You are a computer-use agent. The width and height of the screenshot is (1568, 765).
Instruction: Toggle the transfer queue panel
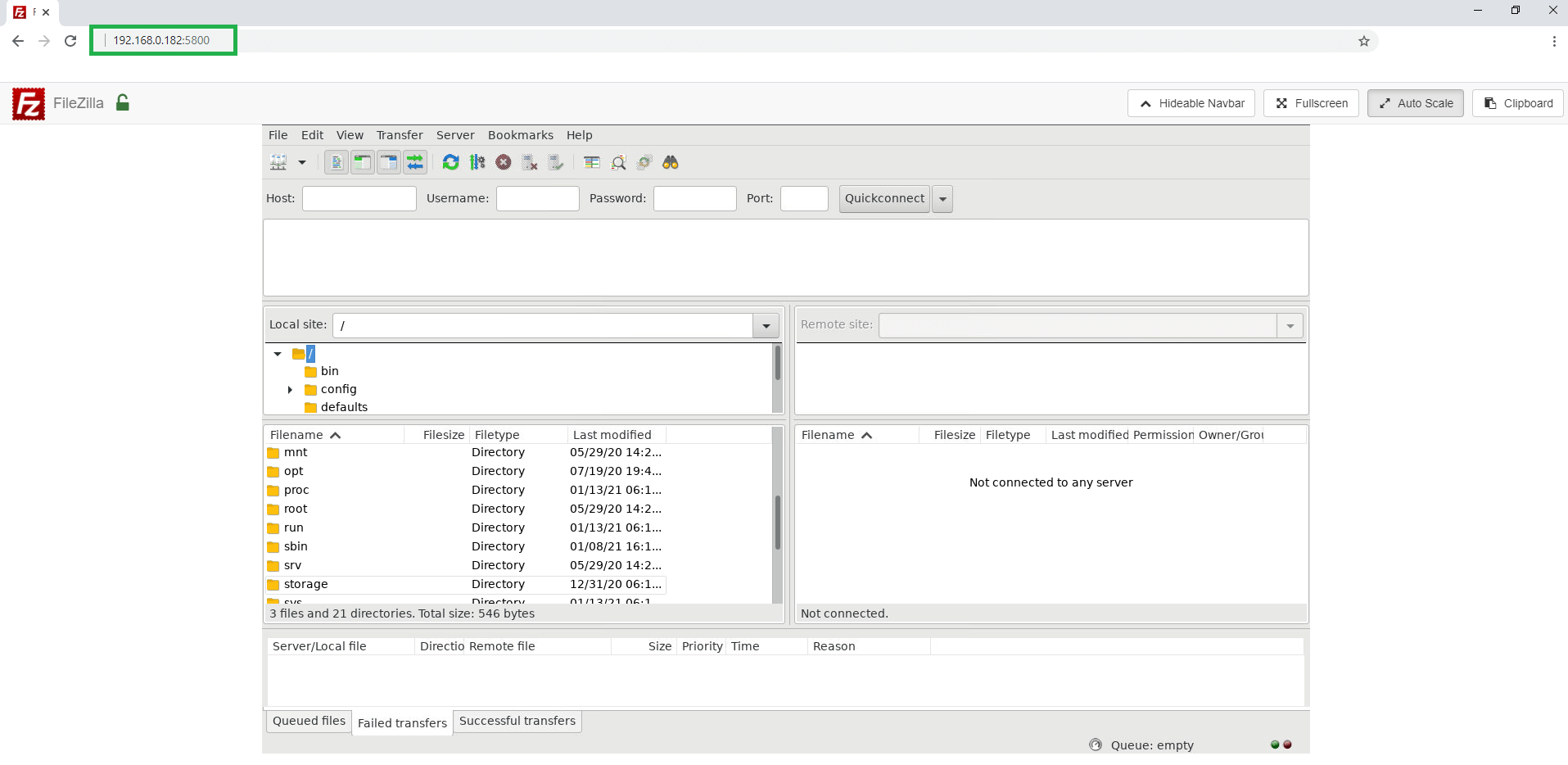pos(415,162)
